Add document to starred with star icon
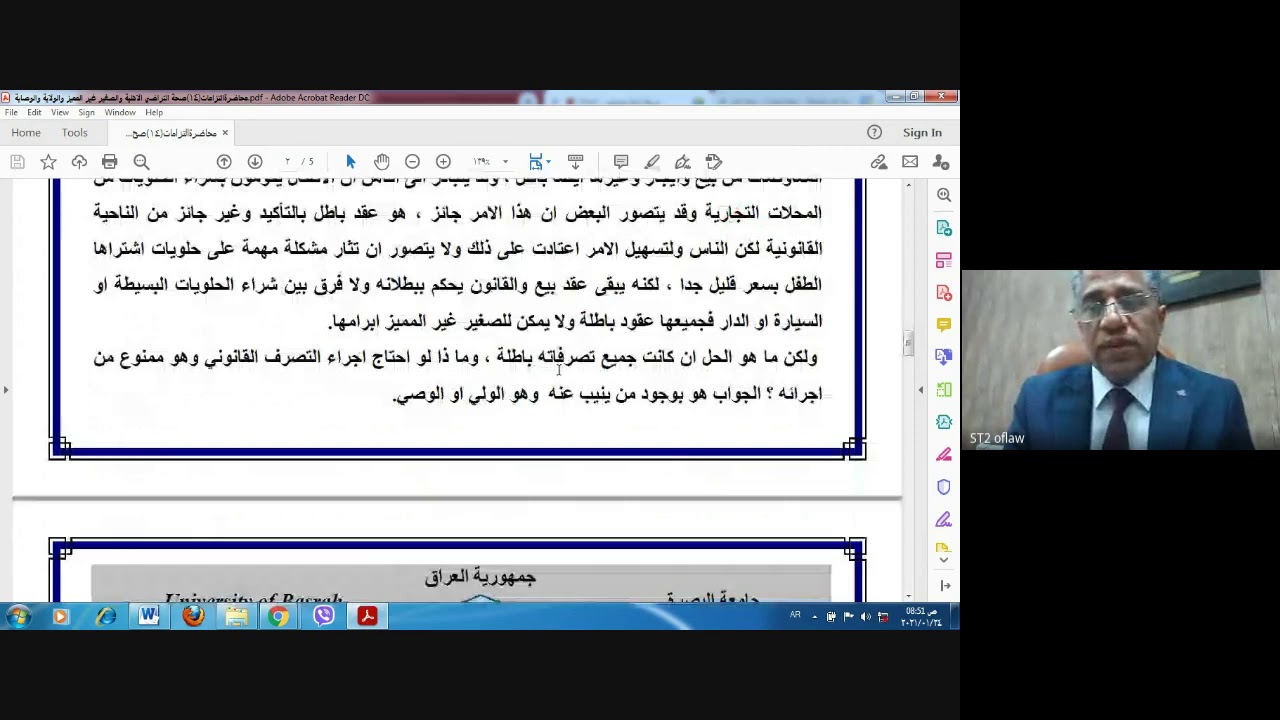The height and width of the screenshot is (720, 1280). tap(48, 162)
